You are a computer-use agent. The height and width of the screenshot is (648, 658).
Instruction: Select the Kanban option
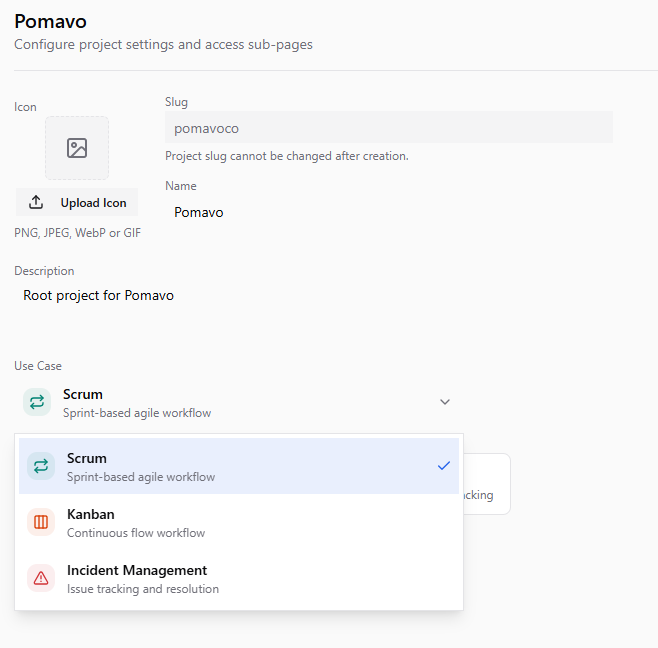(239, 522)
